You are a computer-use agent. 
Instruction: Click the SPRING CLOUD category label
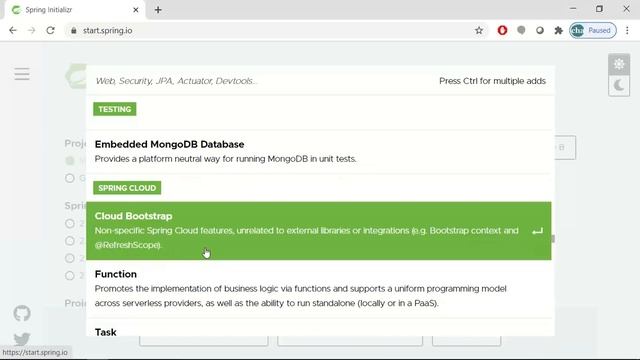coord(127,188)
